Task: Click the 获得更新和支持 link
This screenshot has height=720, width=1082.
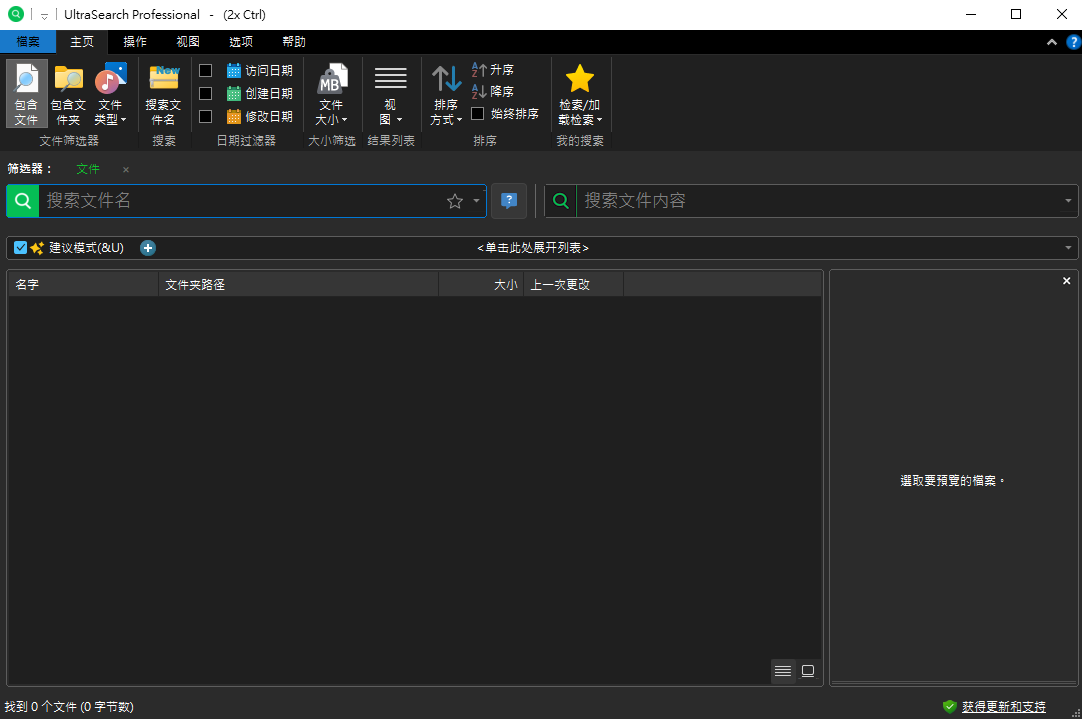Action: pyautogui.click(x=1003, y=707)
